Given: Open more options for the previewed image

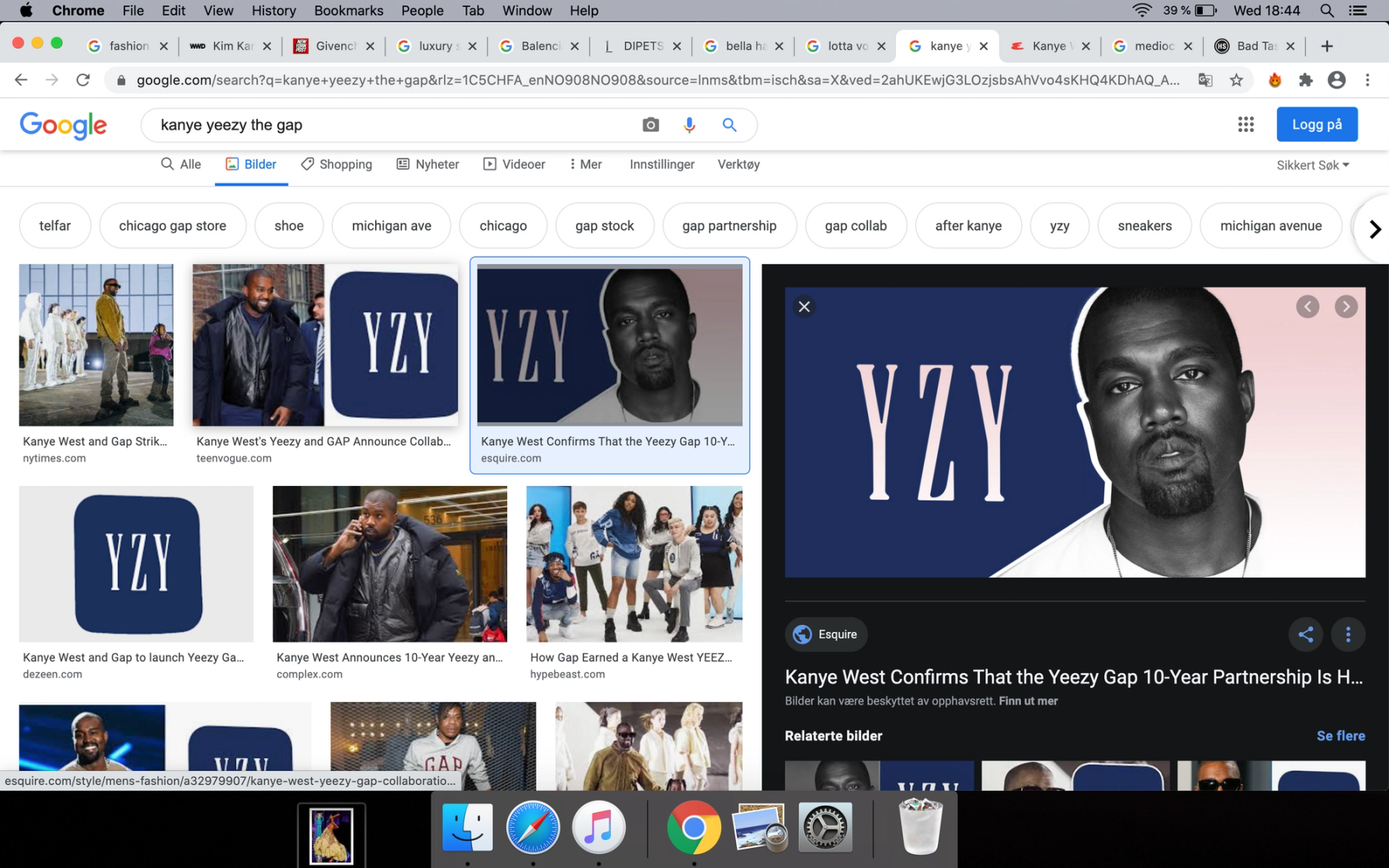Looking at the screenshot, I should click(1348, 634).
